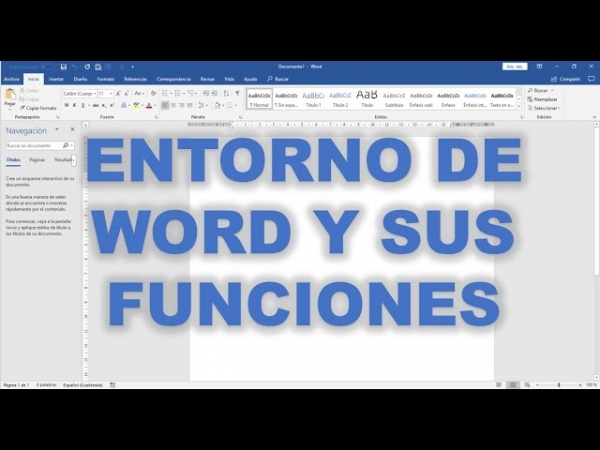
Task: Click the Undo arrow in title bar
Action: [x=75, y=67]
